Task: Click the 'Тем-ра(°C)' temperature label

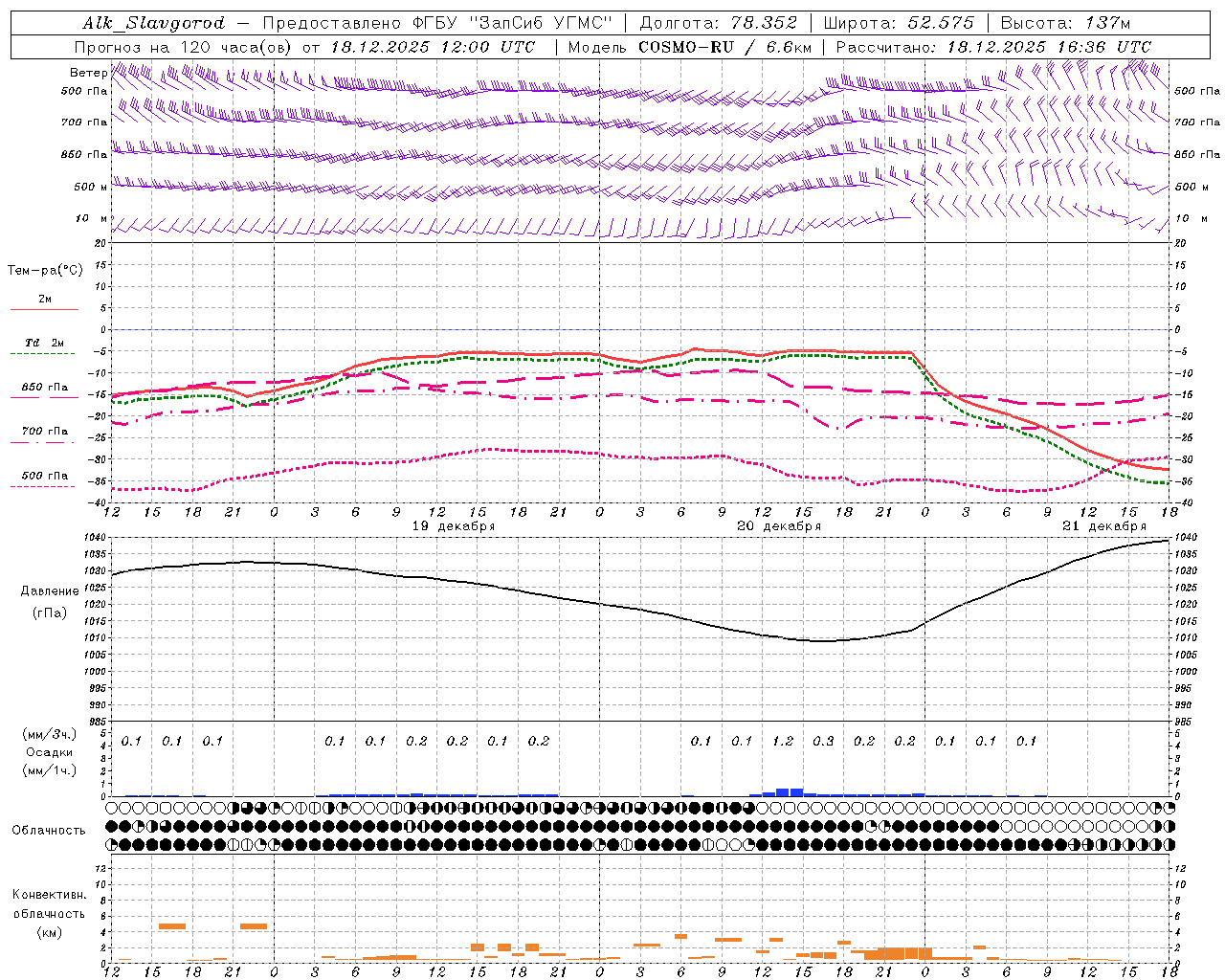Action: click(x=45, y=271)
